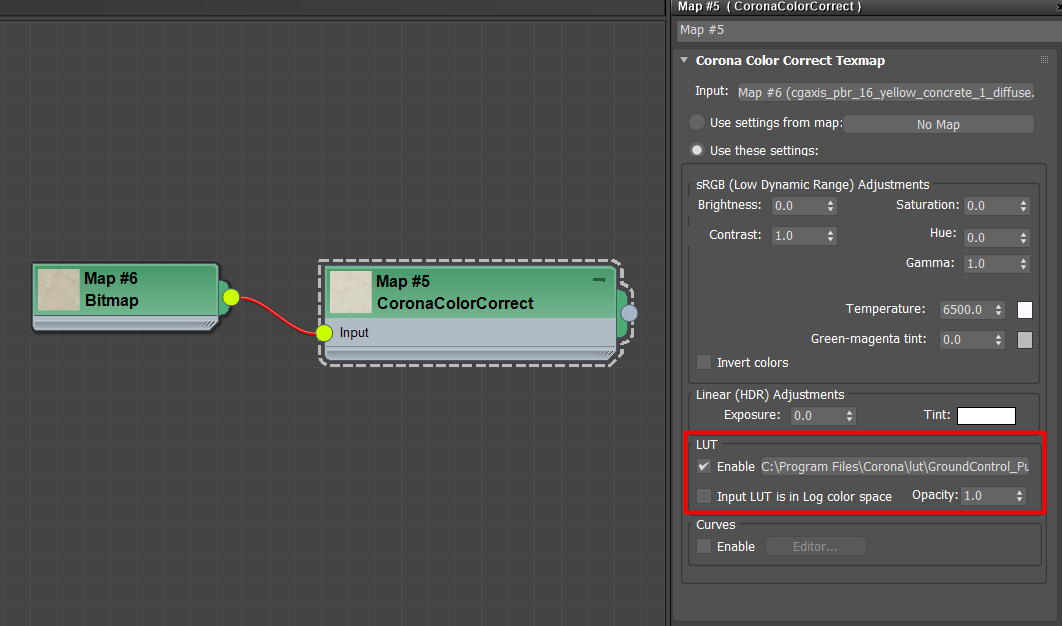Click the Input map slot button

click(x=884, y=92)
